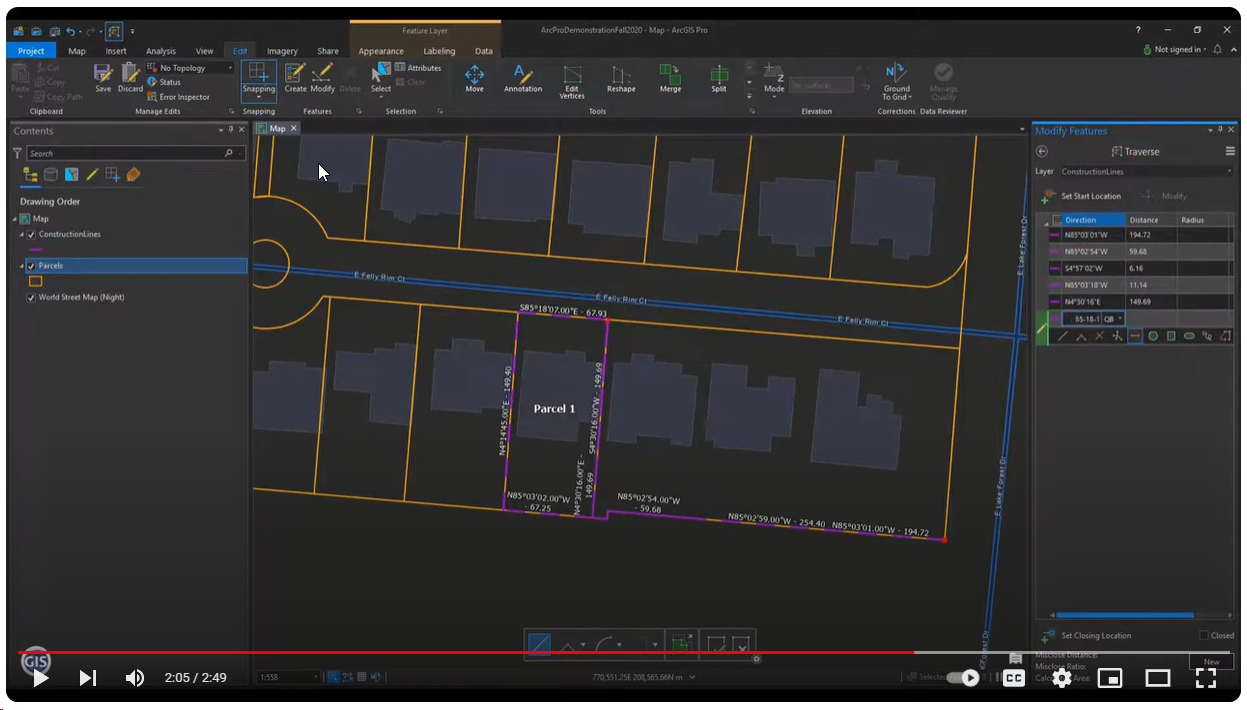1247x710 pixels.
Task: Collapse the Map tree node in Contents
Action: 16,218
